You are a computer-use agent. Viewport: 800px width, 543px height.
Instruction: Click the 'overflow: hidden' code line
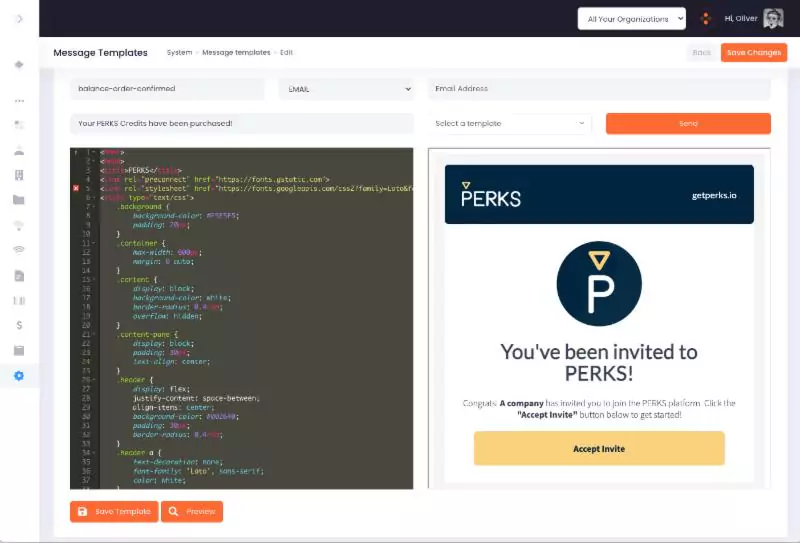[167, 316]
